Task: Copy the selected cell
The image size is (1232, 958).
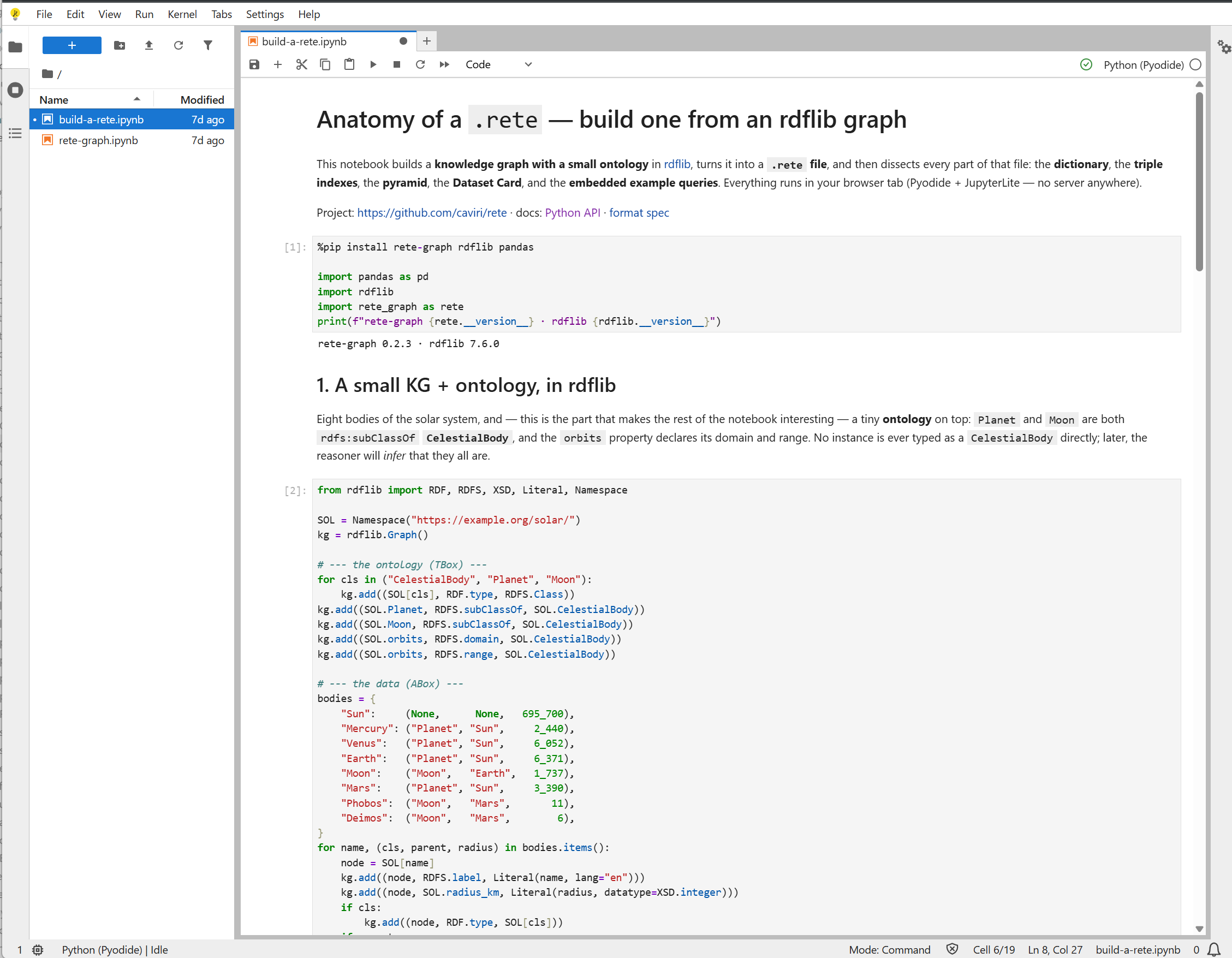Action: pyautogui.click(x=325, y=64)
